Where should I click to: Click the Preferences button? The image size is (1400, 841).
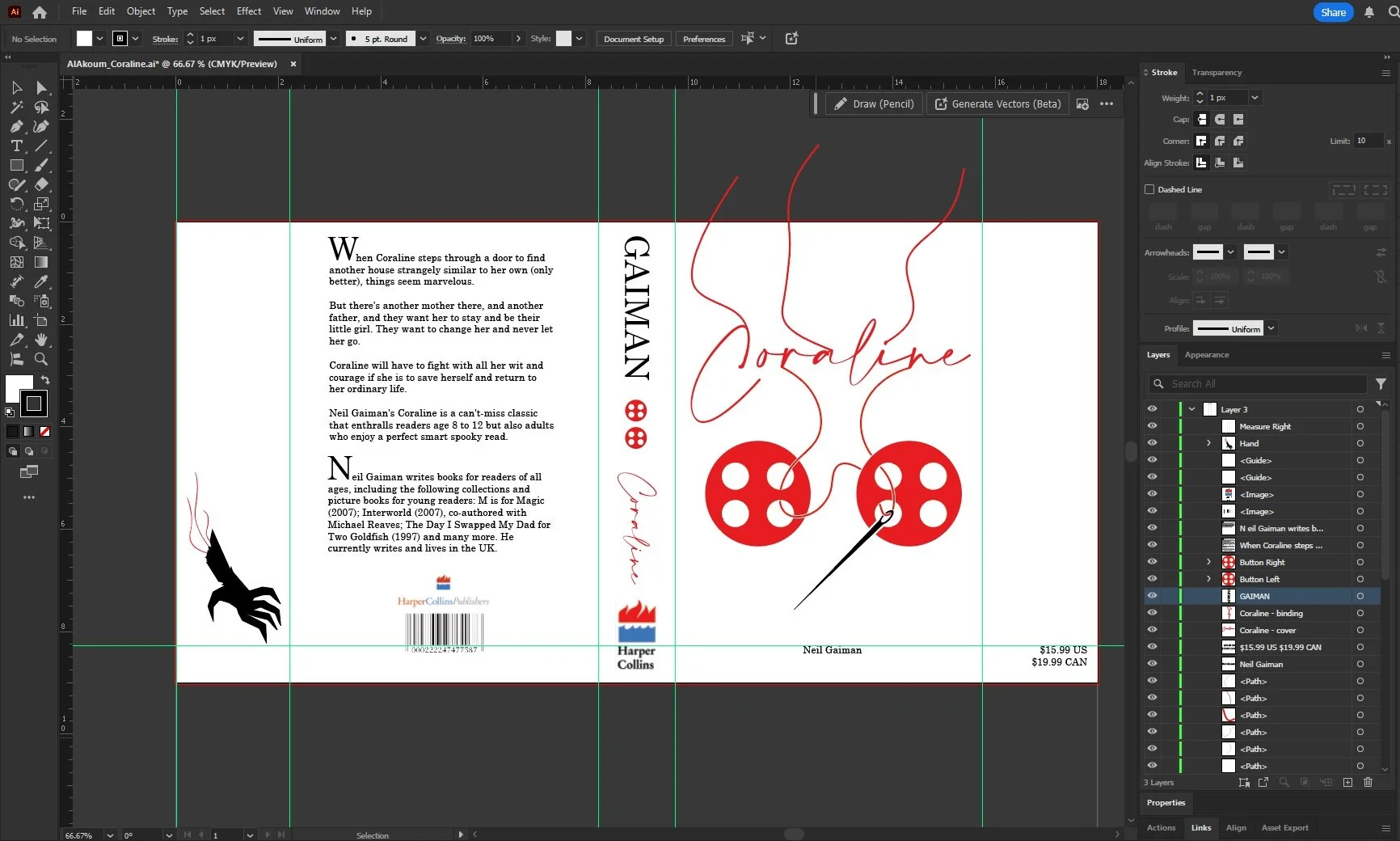(x=704, y=39)
